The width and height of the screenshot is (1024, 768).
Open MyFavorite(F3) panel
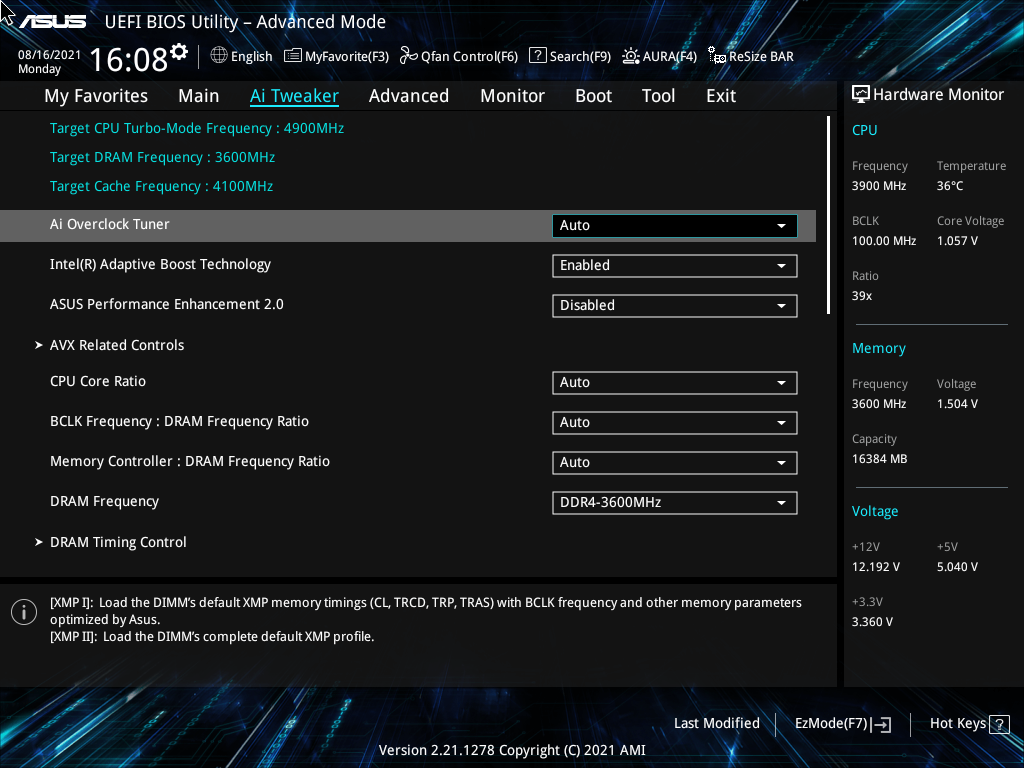336,56
